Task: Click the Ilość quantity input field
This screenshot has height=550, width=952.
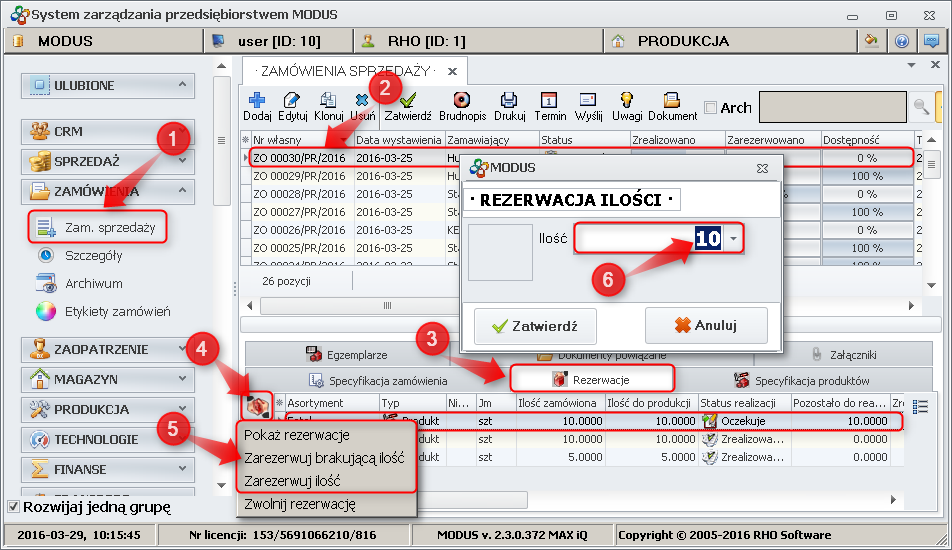Action: (649, 239)
